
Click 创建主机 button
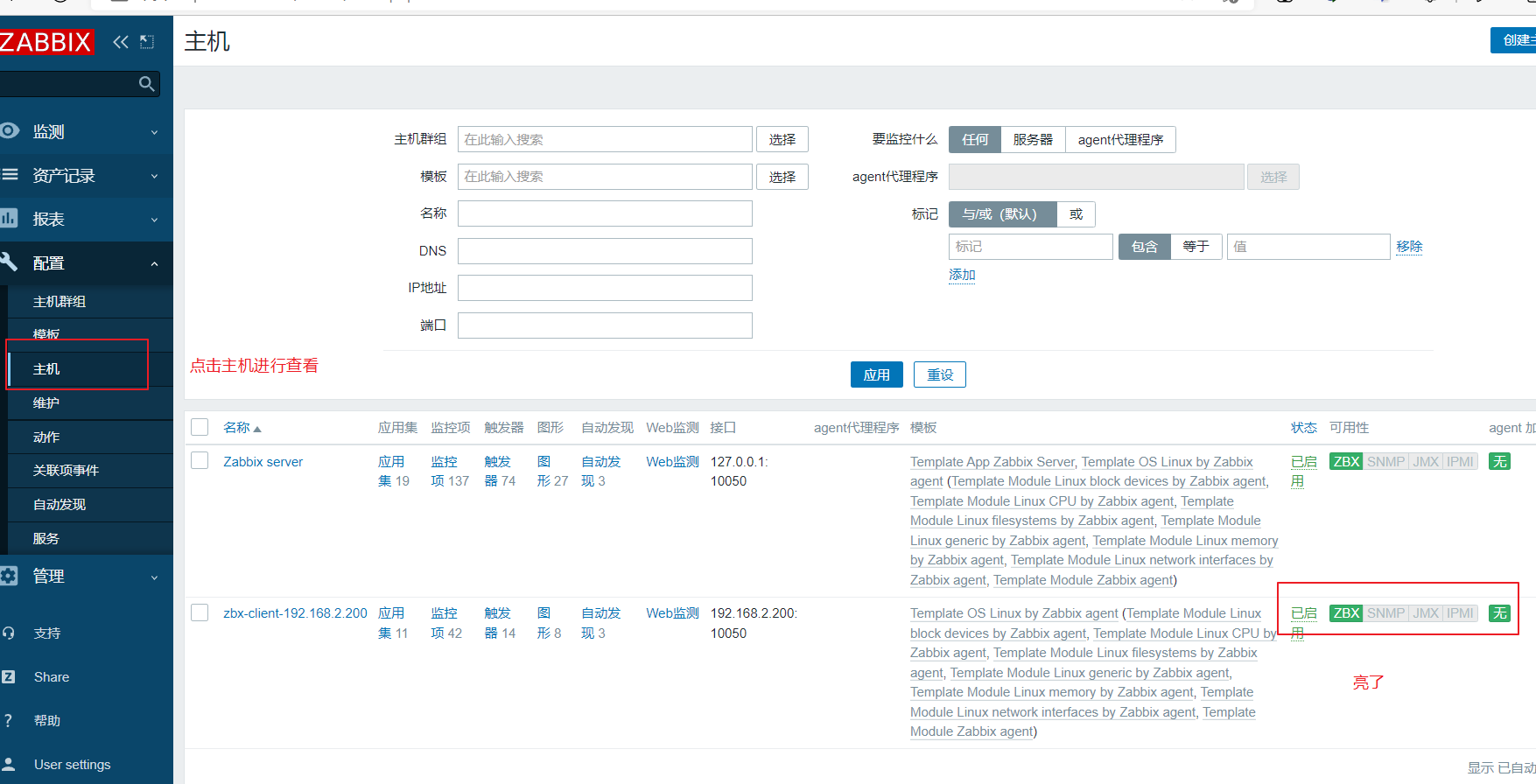coord(1514,40)
